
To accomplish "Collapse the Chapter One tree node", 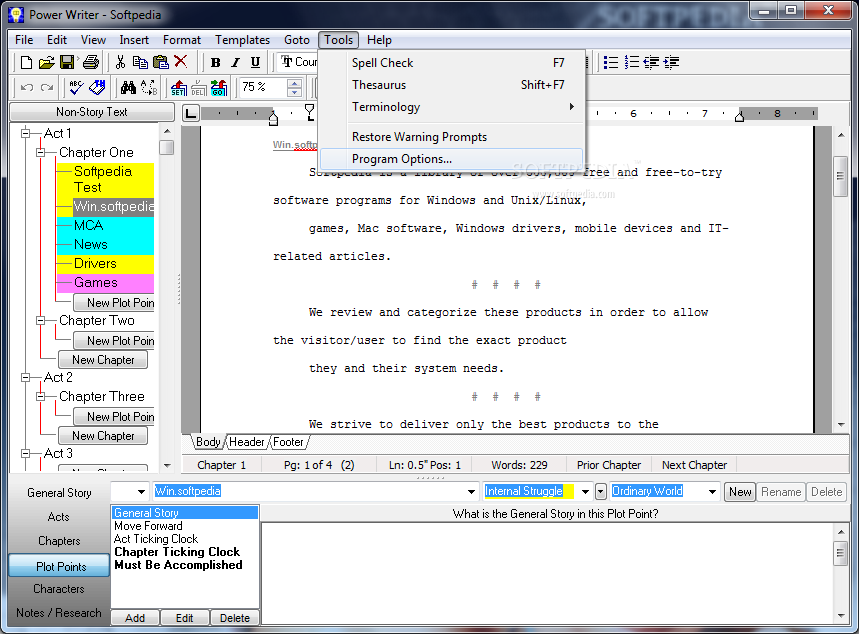I will 41,152.
